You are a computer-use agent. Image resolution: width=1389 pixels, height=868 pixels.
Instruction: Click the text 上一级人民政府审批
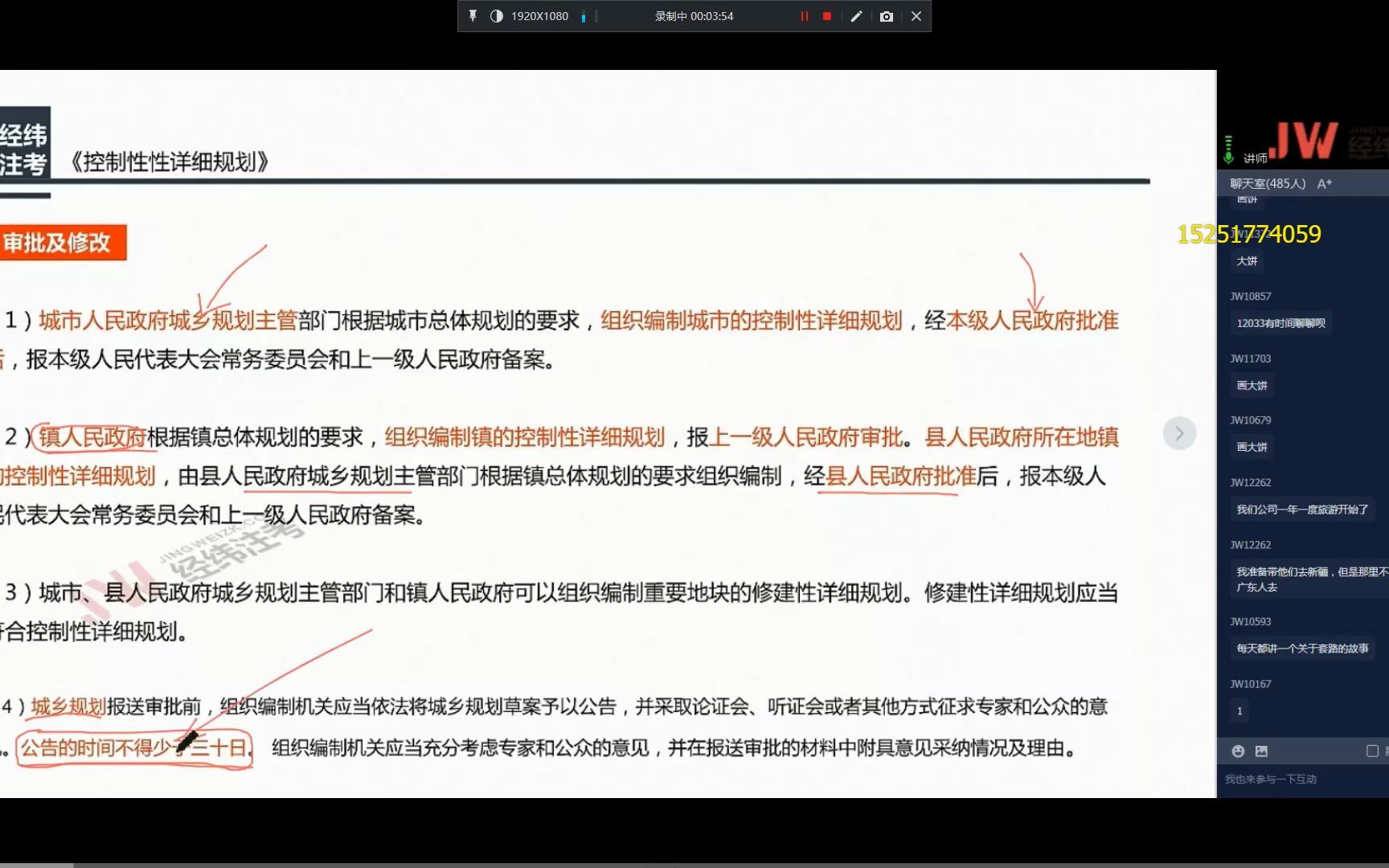pos(805,437)
